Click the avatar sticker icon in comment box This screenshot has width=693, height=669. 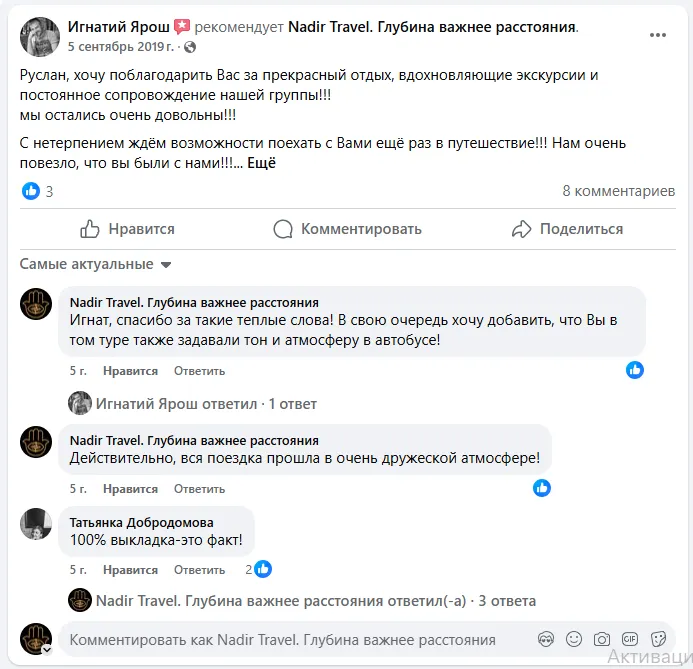click(546, 639)
